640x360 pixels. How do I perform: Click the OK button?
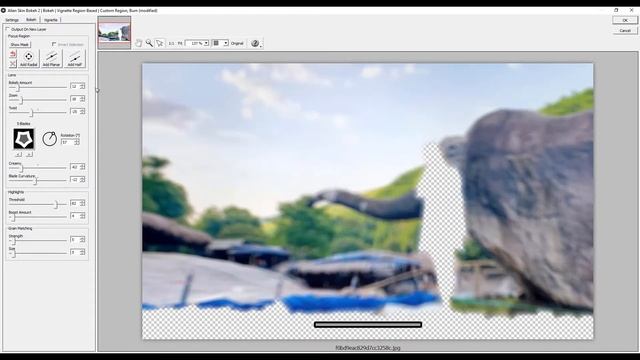click(624, 20)
